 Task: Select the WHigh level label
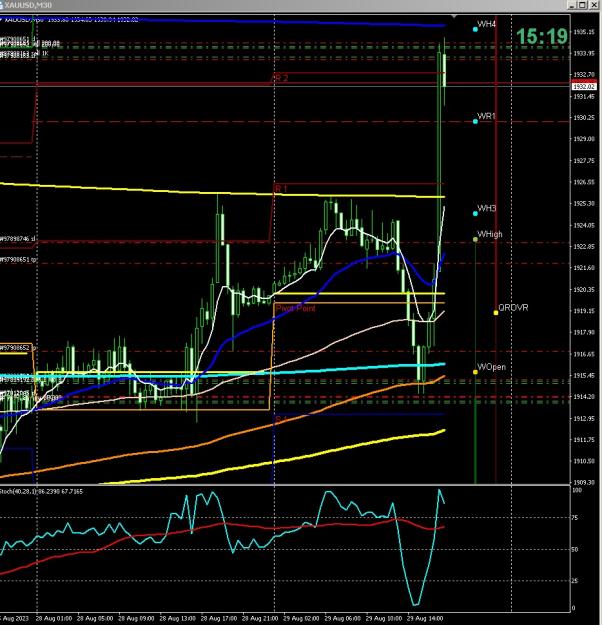490,234
